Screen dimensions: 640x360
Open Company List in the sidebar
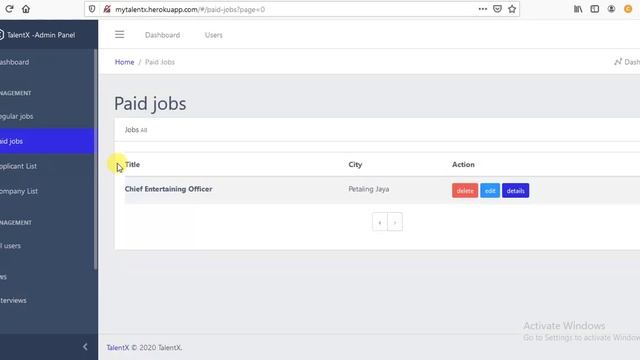(47, 191)
